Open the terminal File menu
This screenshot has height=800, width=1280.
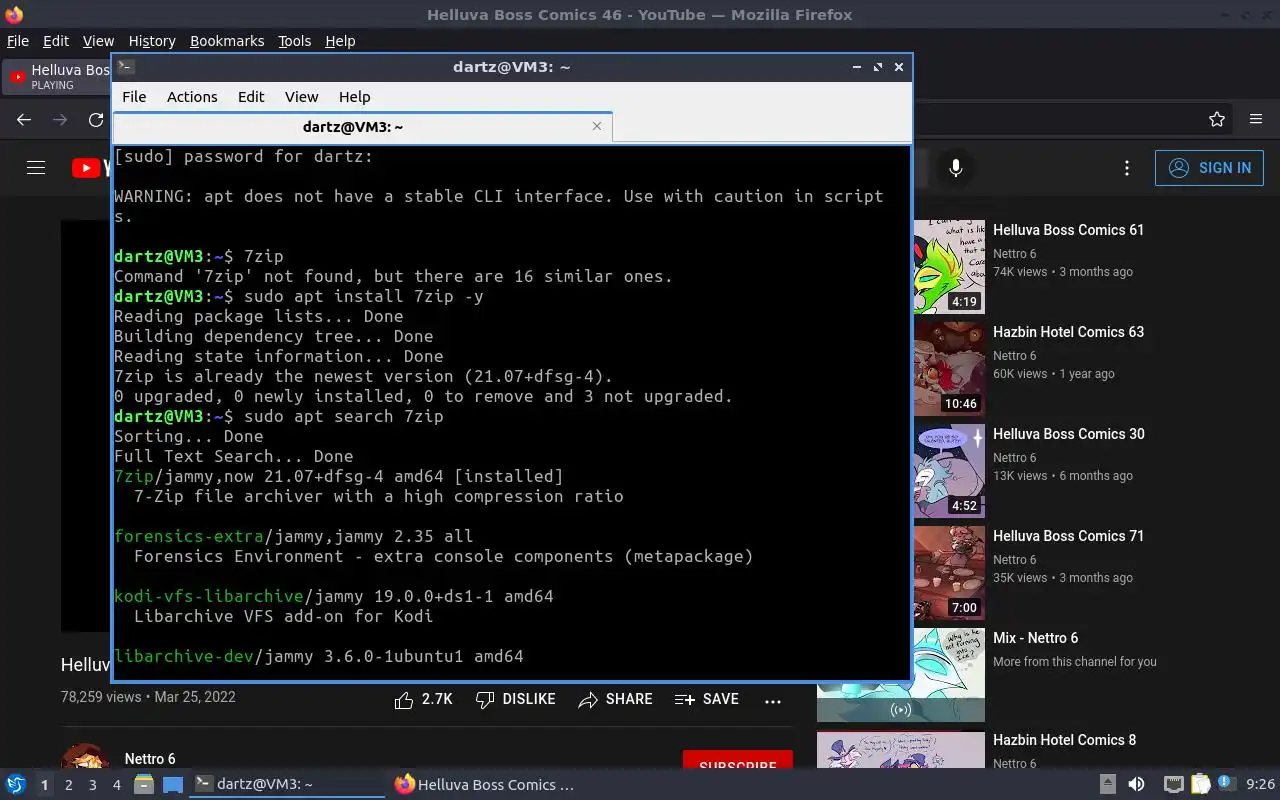(x=134, y=97)
